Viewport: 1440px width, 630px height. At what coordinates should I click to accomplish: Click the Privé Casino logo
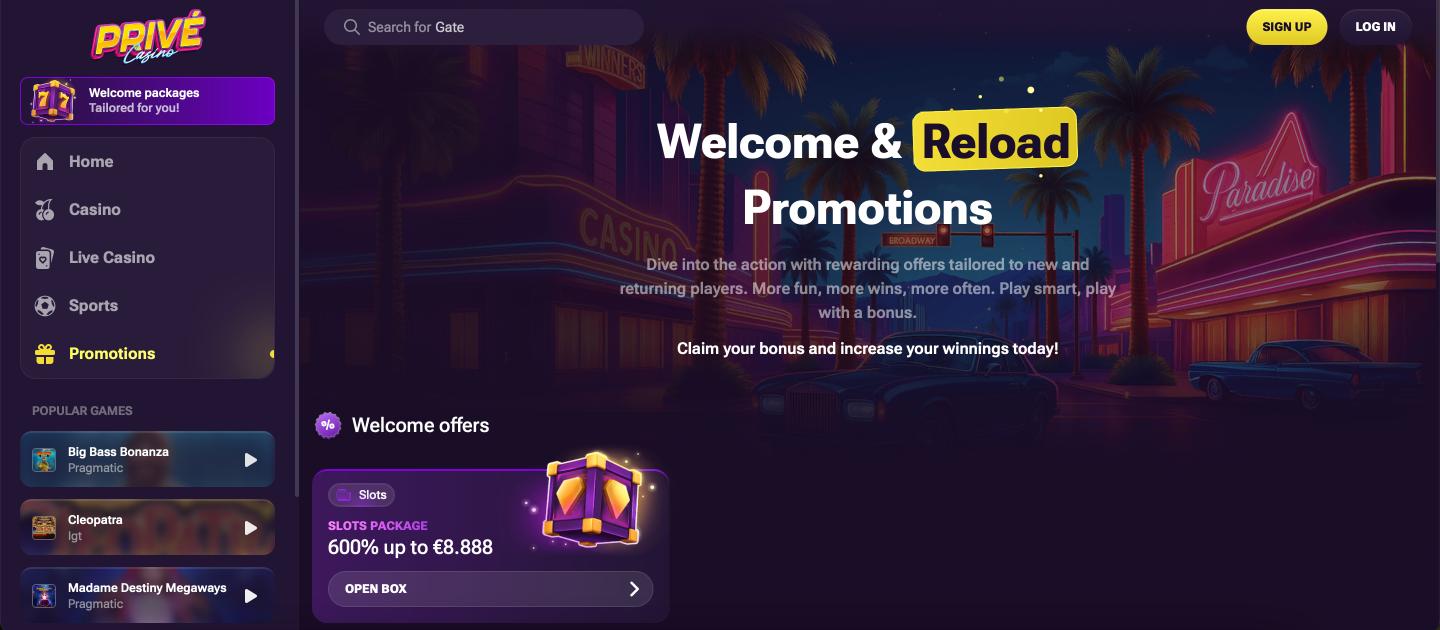(x=148, y=37)
